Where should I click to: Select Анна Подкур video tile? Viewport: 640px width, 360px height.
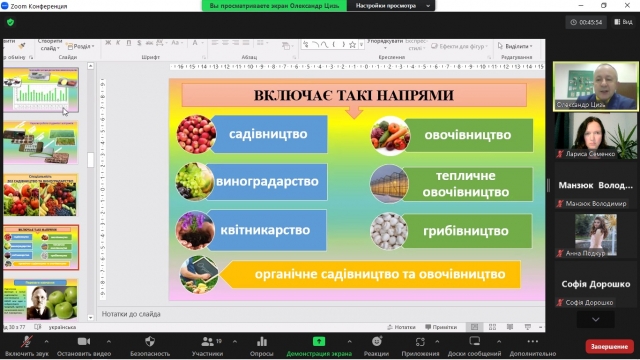pyautogui.click(x=596, y=235)
